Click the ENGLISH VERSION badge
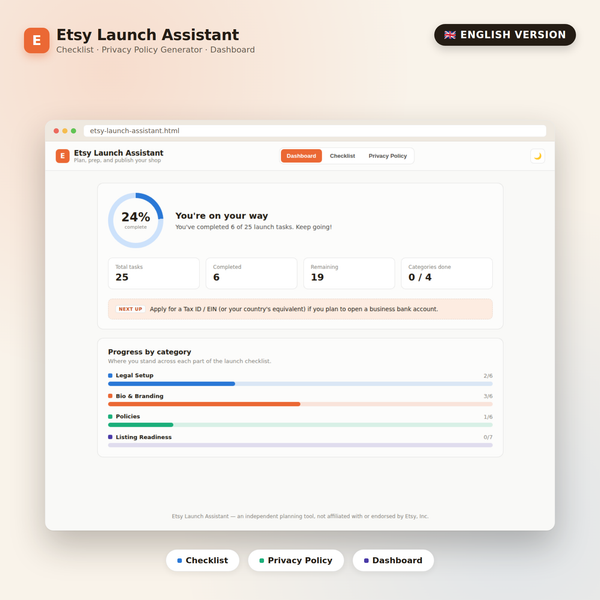The width and height of the screenshot is (600, 600). (505, 35)
